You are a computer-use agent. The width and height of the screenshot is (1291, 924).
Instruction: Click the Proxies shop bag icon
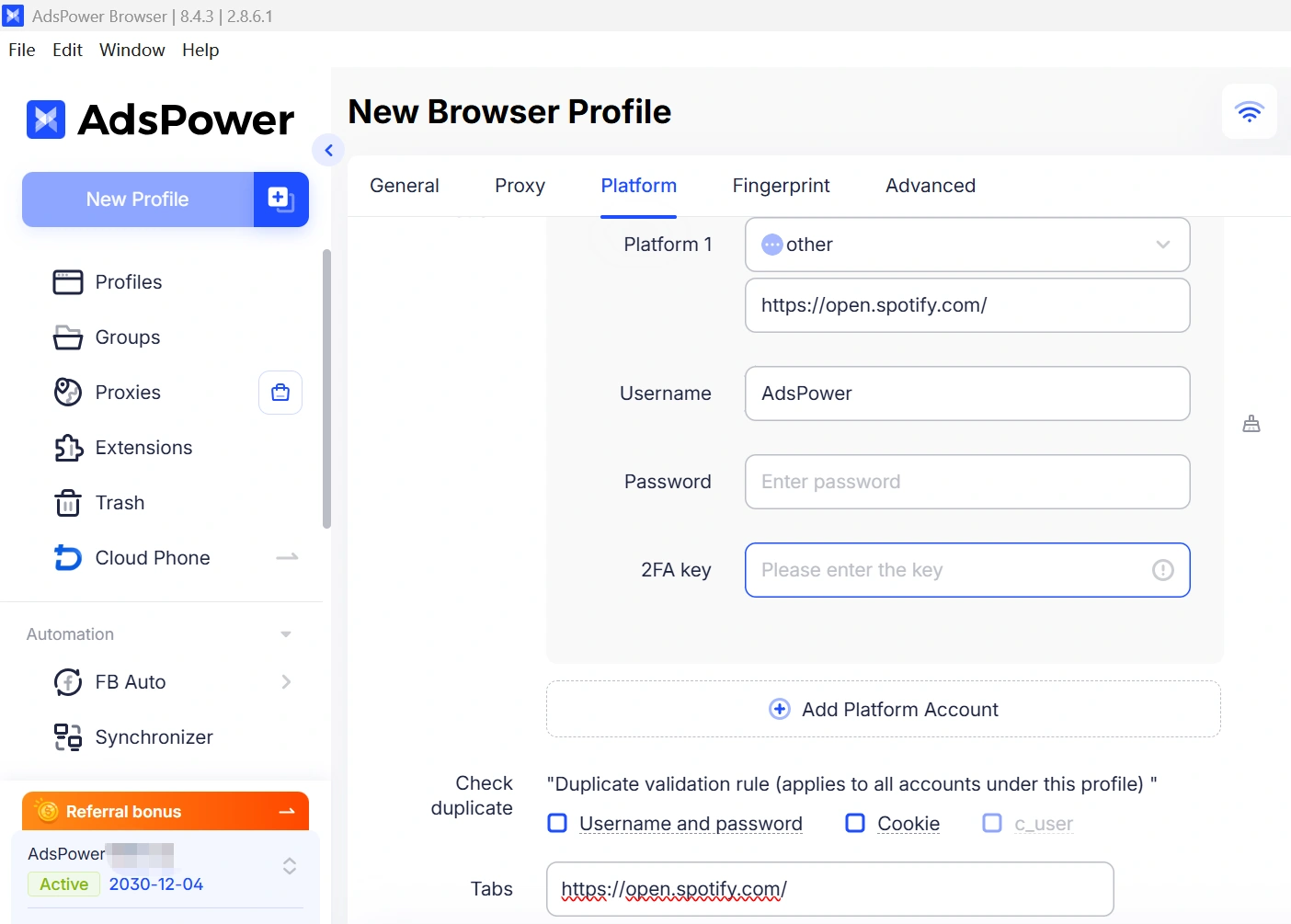(x=280, y=393)
